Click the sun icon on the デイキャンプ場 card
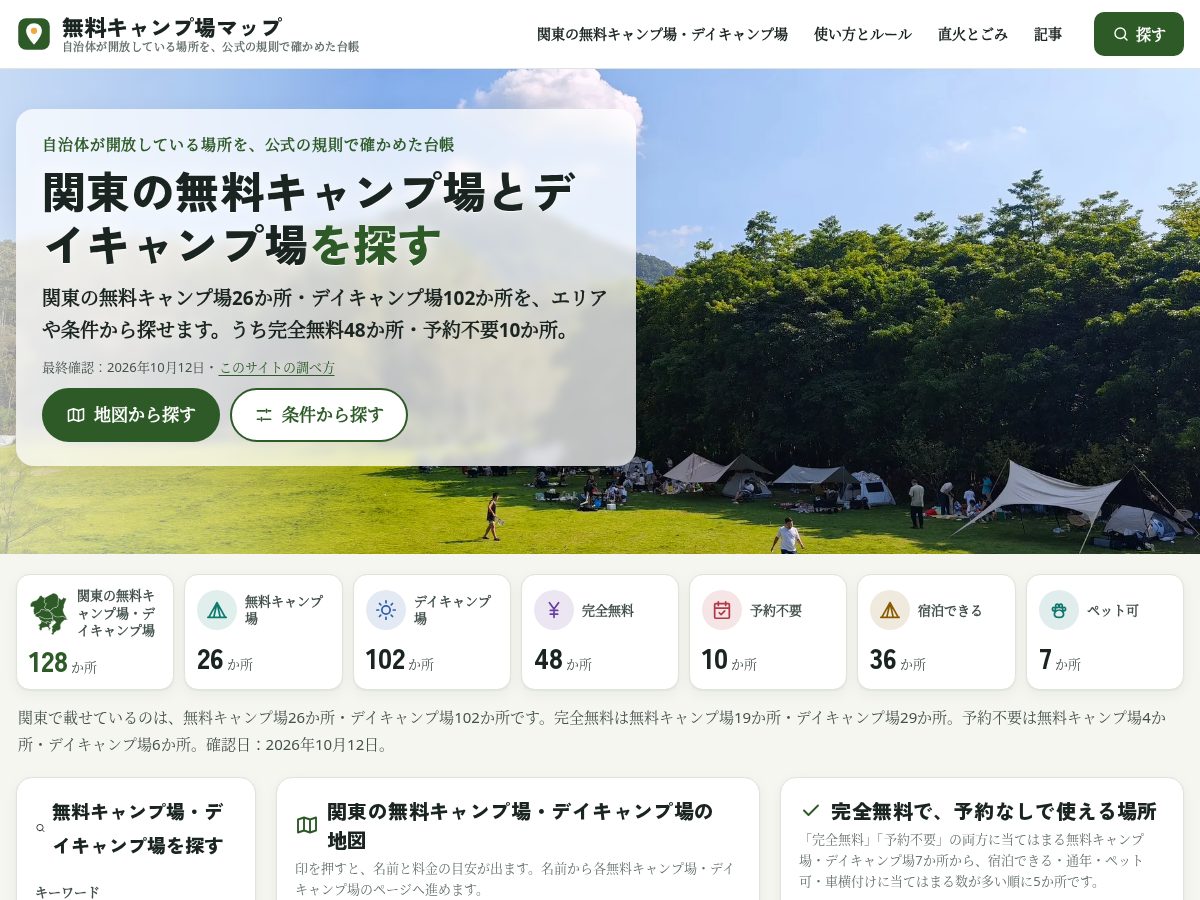1200x900 pixels. (386, 610)
